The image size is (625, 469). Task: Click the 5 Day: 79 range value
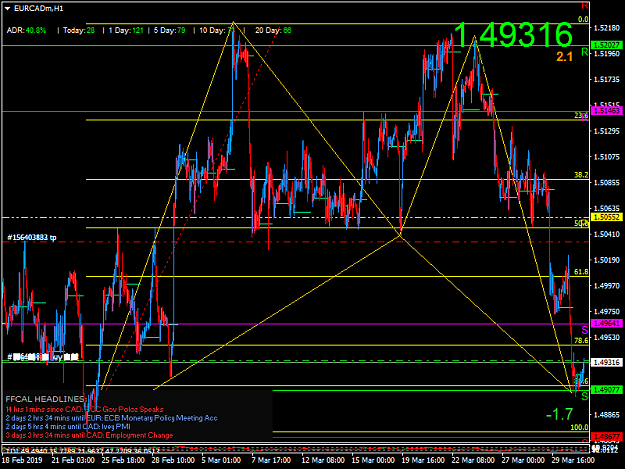pos(169,30)
